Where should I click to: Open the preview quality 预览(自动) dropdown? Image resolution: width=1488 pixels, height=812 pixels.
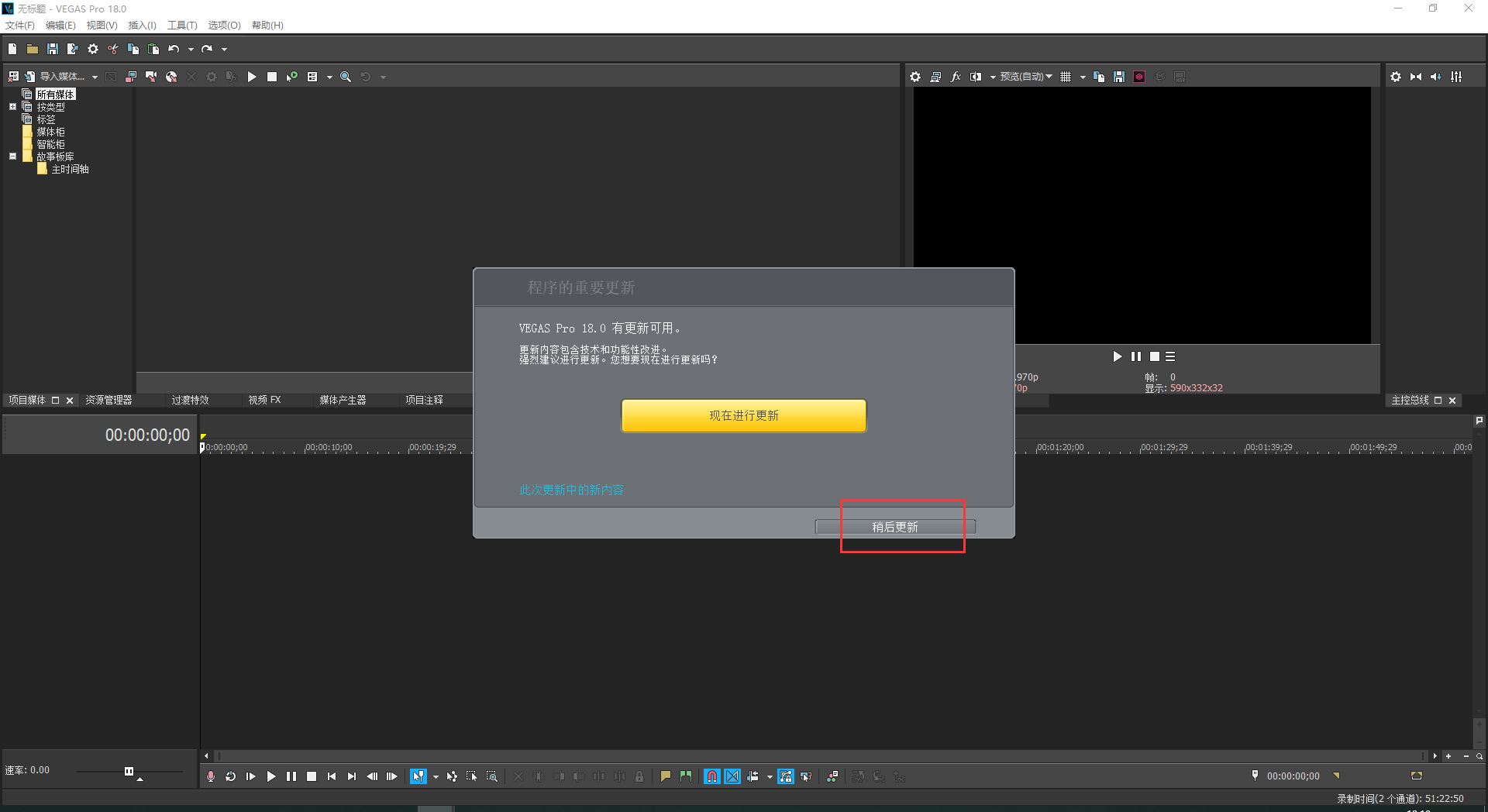1026,77
